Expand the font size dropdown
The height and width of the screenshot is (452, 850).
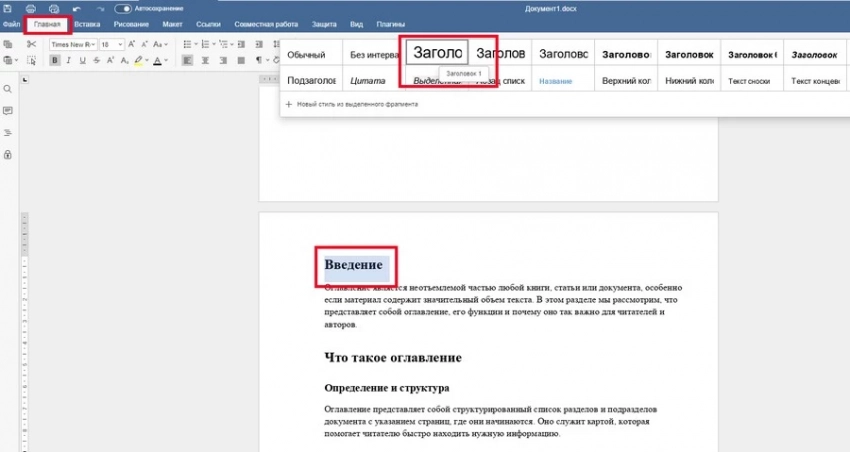pyautogui.click(x=121, y=44)
